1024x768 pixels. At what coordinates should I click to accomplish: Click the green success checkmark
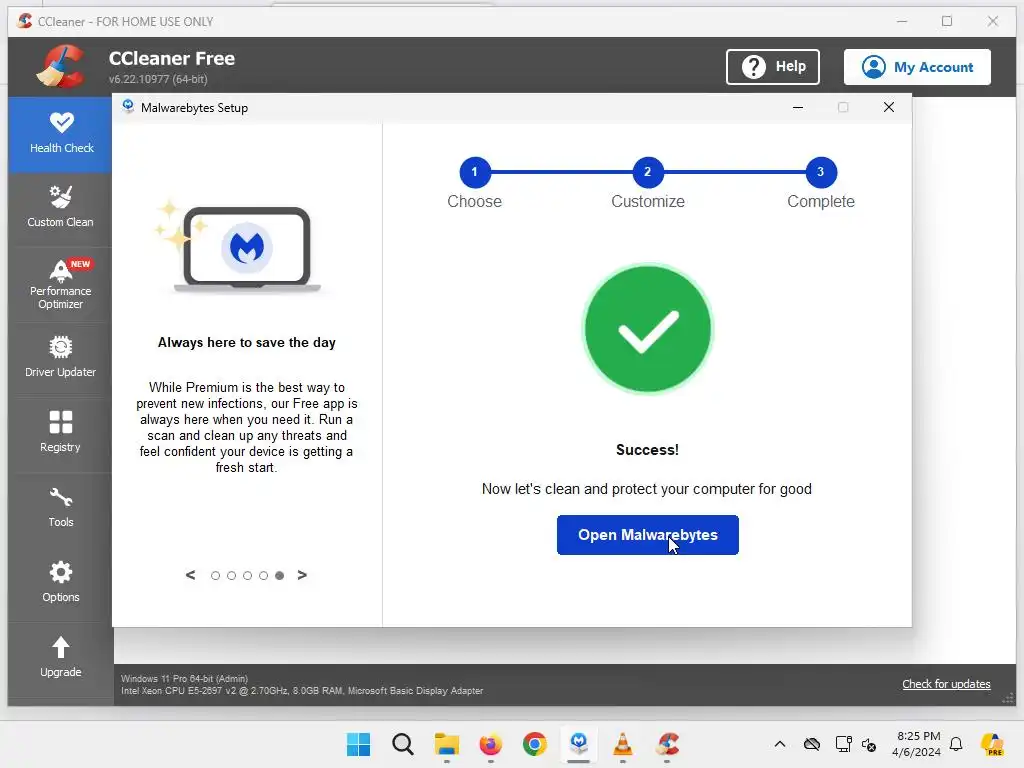tap(647, 328)
